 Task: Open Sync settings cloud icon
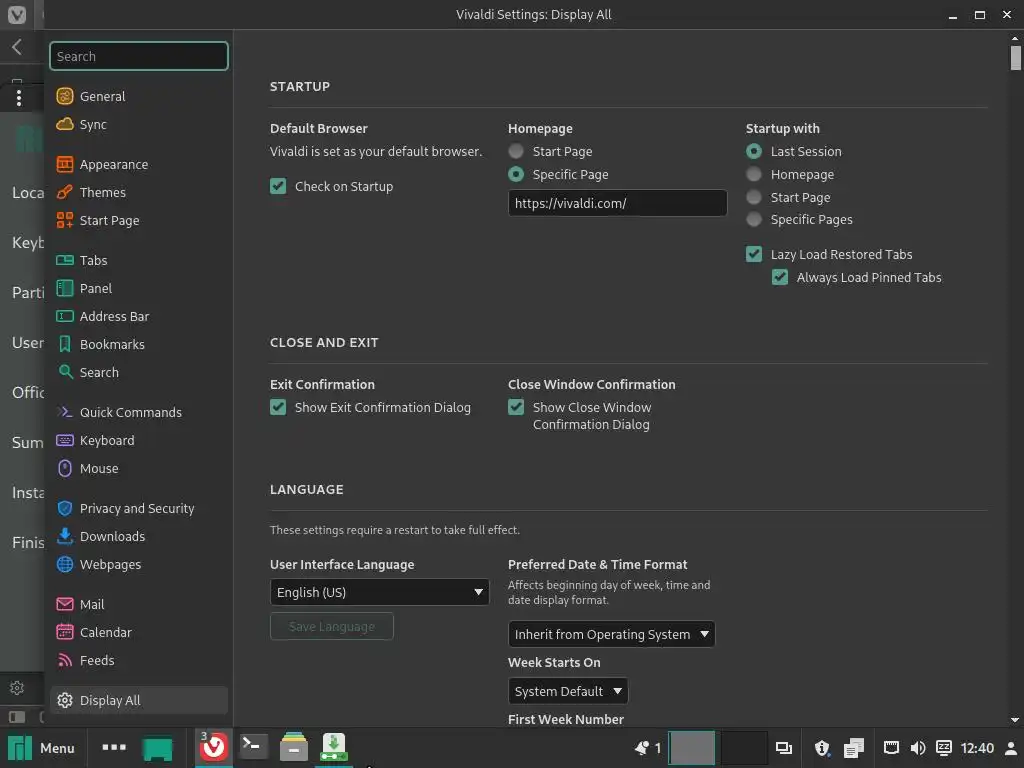65,124
